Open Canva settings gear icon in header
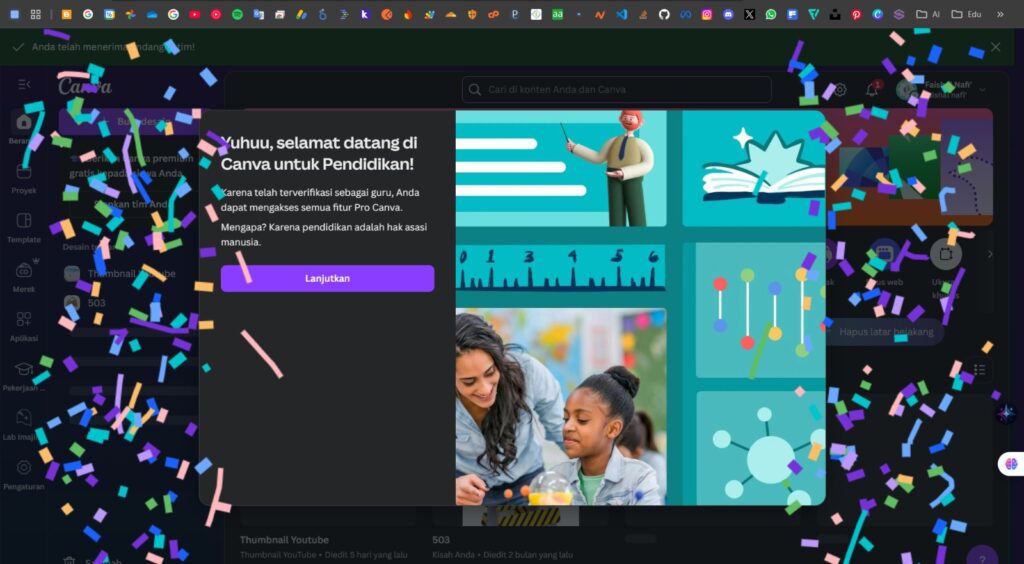Viewport: 1024px width, 564px height. click(840, 89)
